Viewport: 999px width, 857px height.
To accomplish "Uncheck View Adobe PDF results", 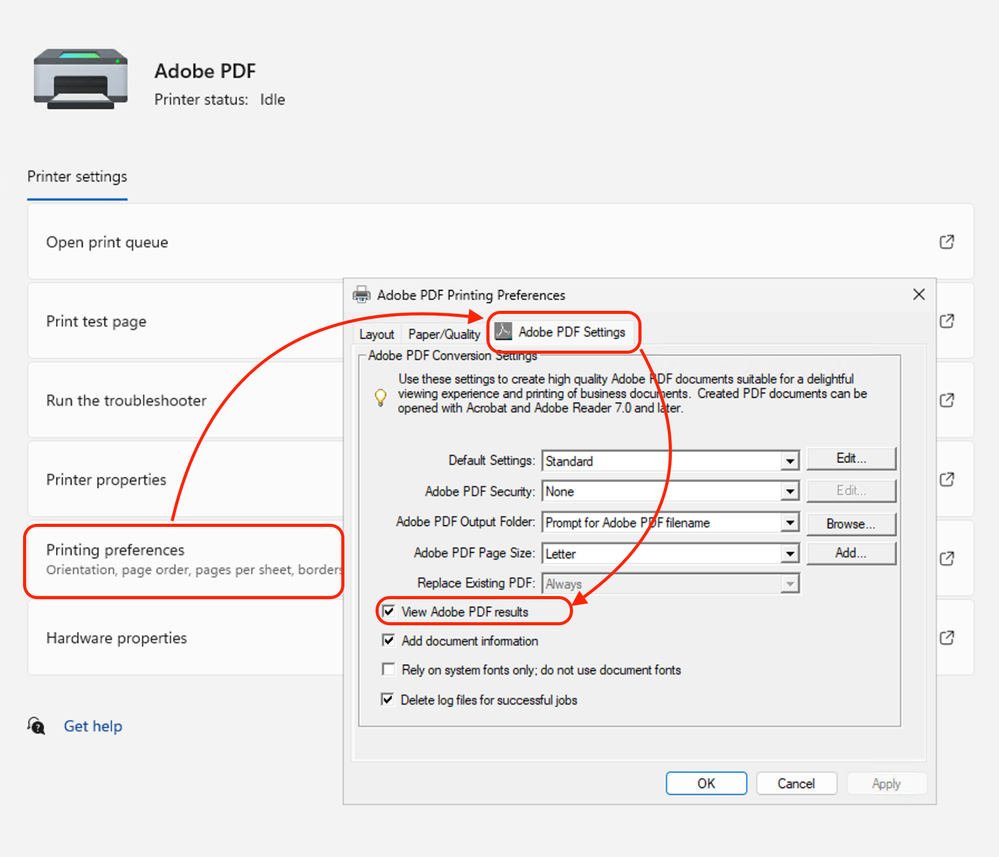I will point(389,611).
